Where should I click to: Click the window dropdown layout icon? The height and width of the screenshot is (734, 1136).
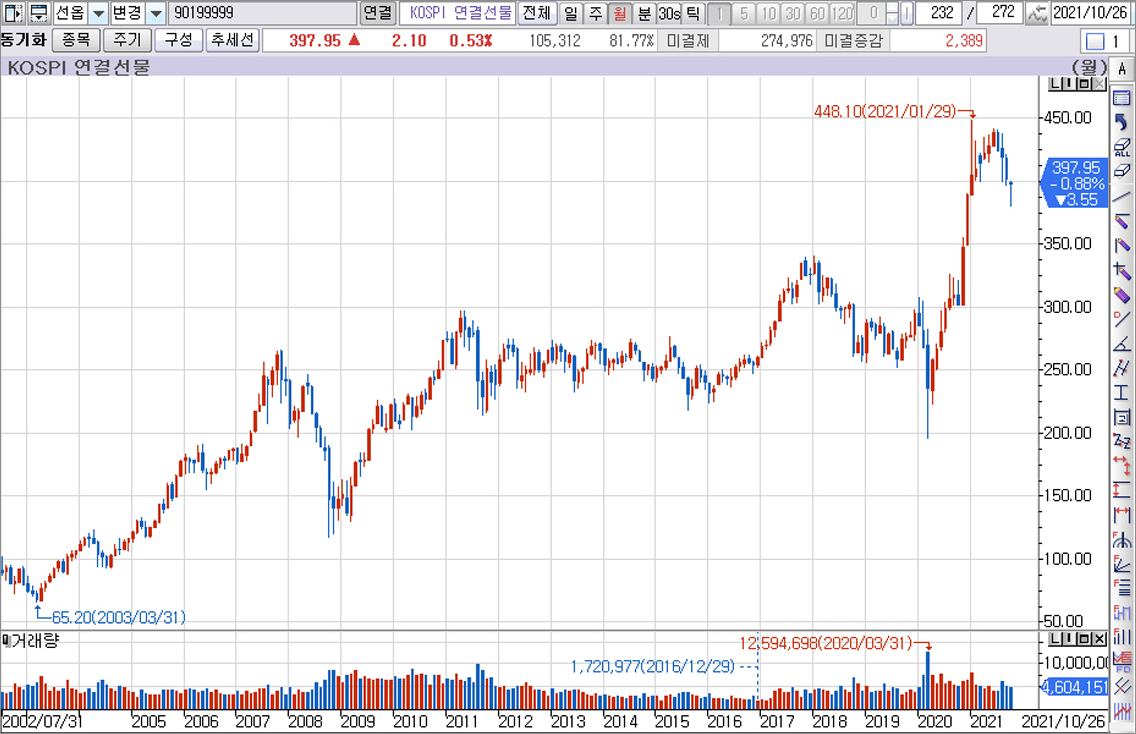click(x=38, y=12)
